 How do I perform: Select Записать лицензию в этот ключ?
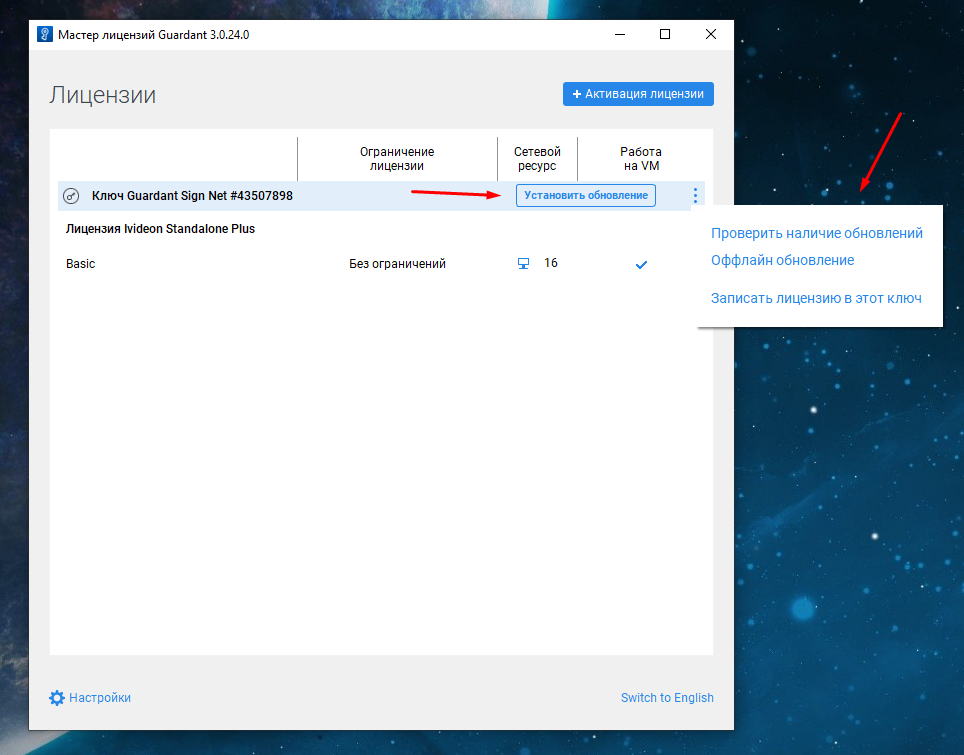(816, 298)
